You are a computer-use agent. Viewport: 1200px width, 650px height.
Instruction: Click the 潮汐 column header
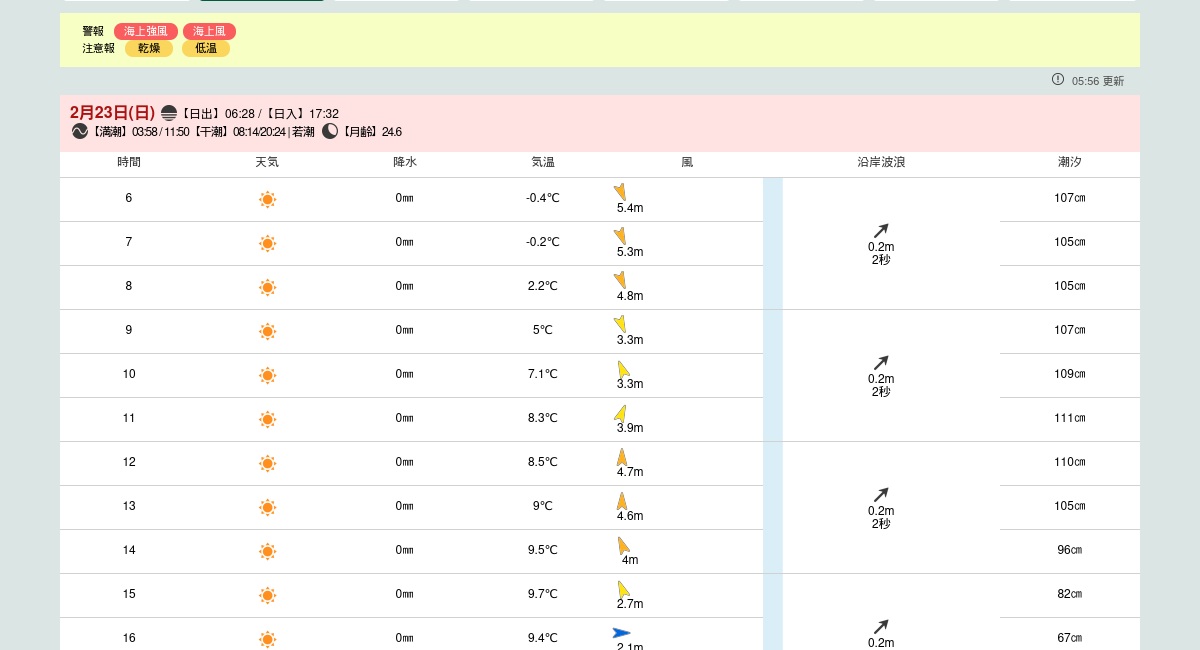point(1070,162)
